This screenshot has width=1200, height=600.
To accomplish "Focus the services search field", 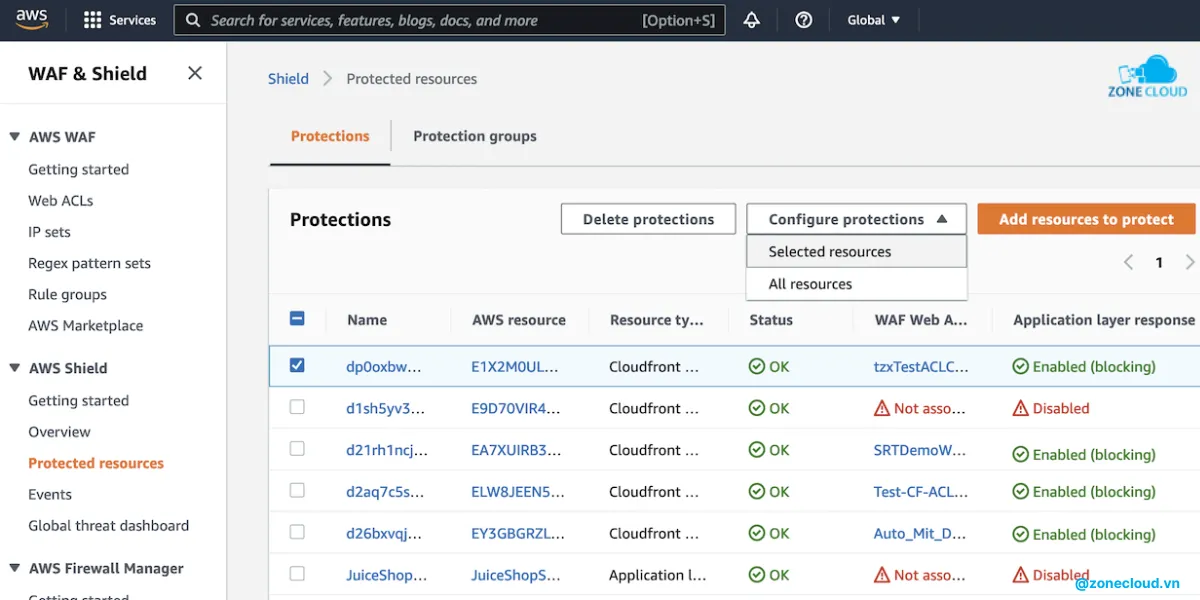I will (x=450, y=20).
